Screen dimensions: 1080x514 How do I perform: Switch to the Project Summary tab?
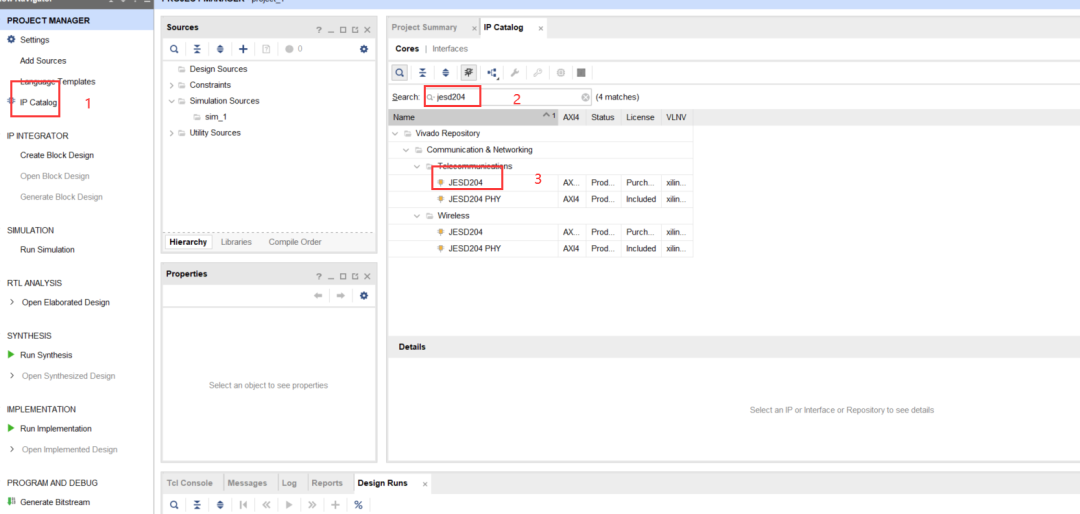424,28
